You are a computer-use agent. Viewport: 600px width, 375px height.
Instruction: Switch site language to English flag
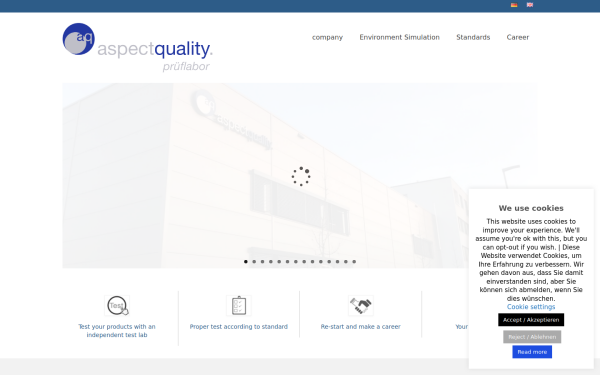tap(530, 5)
